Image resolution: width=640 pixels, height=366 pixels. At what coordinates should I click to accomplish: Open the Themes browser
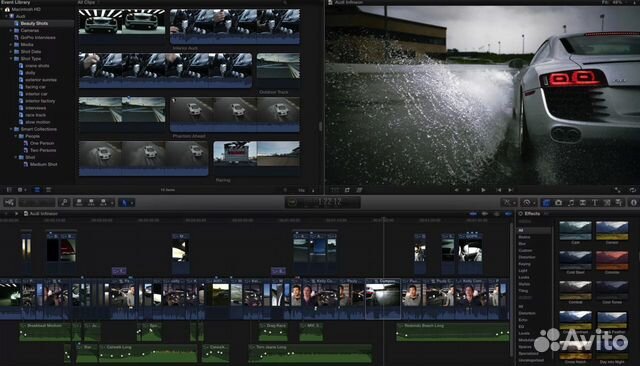(x=619, y=202)
